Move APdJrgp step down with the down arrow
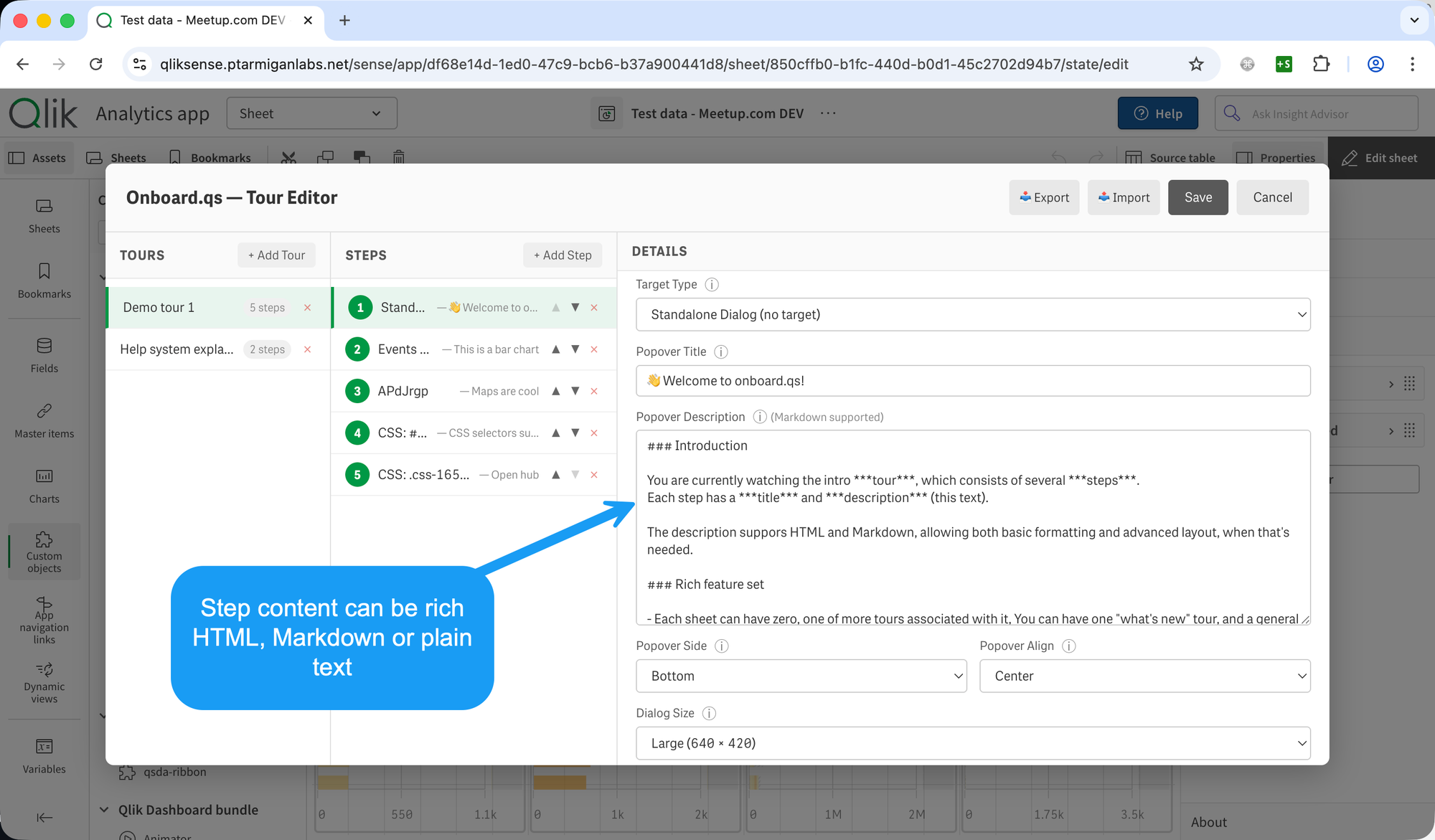The image size is (1435, 840). (575, 391)
